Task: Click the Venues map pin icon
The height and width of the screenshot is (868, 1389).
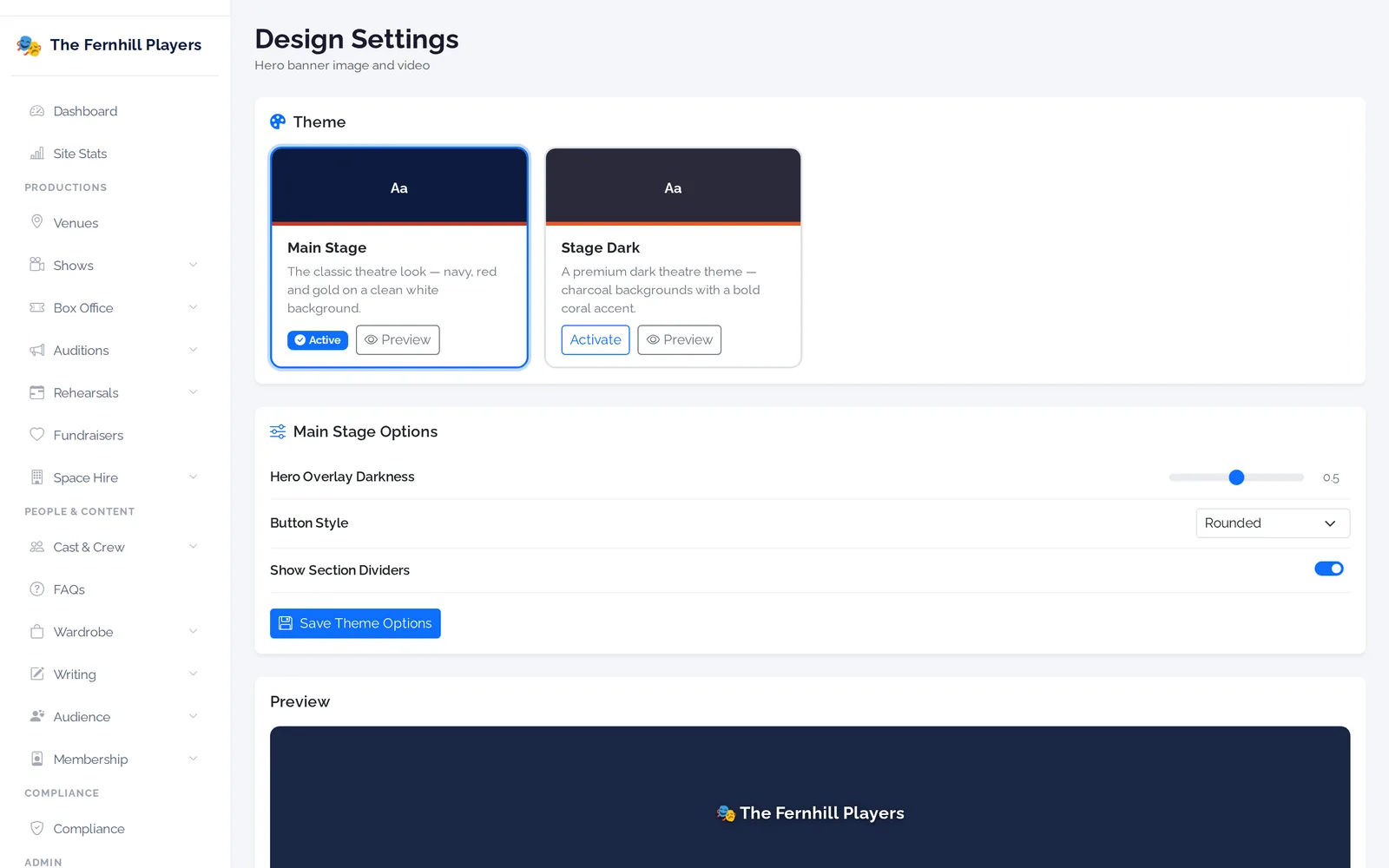Action: pos(37,222)
